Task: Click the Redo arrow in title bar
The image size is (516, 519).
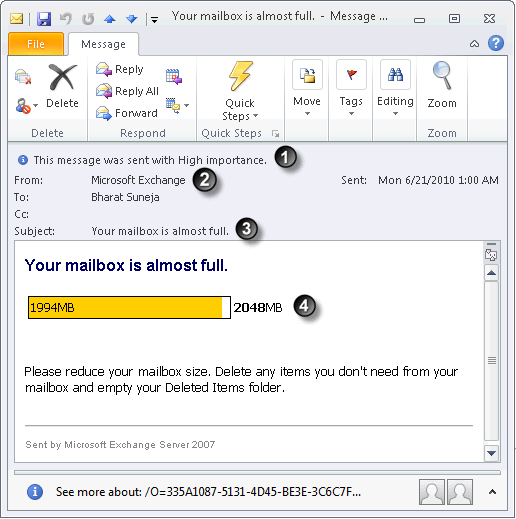Action: [88, 19]
